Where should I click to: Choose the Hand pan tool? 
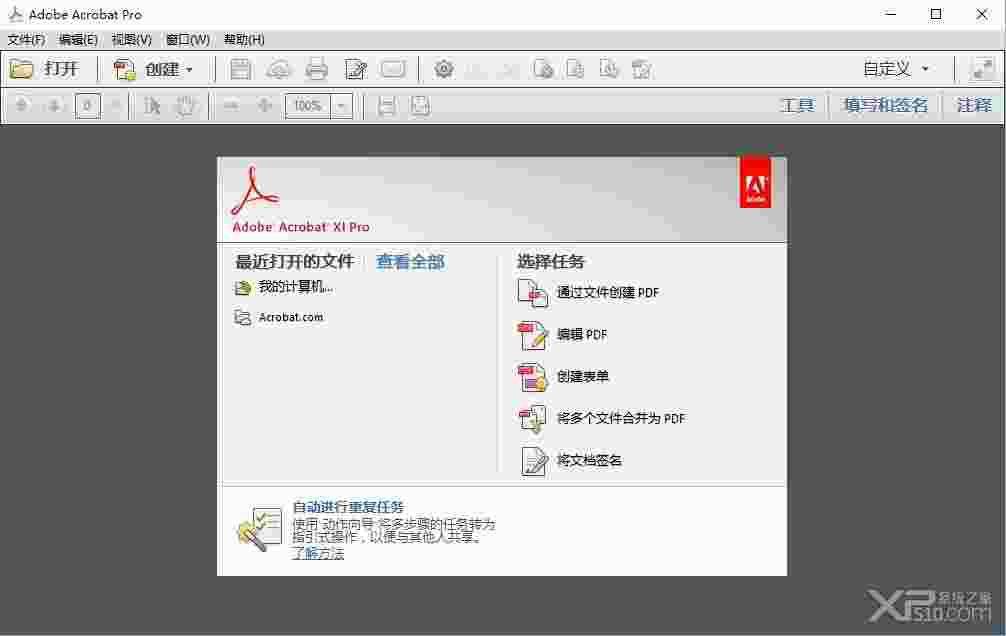click(x=185, y=106)
